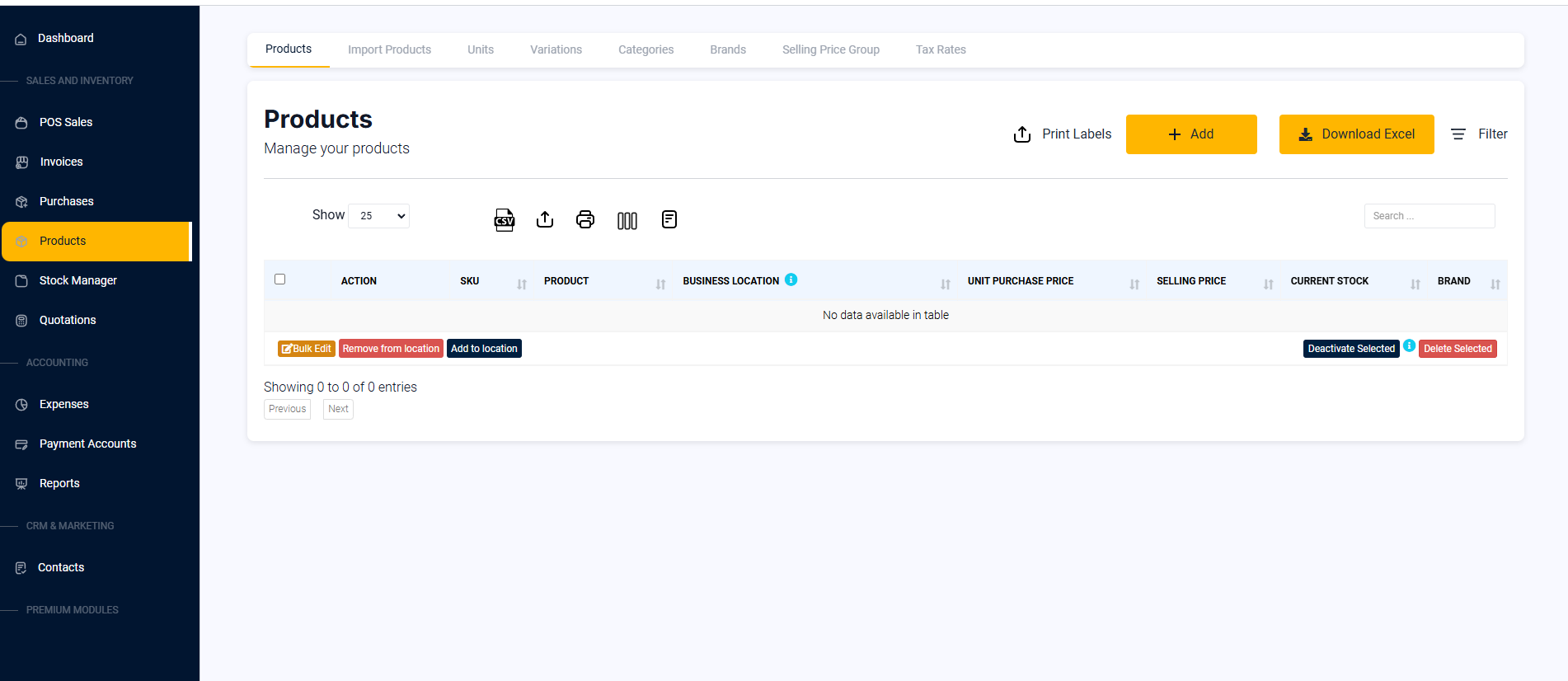Open the Filter icon panel
Viewport: 1568px width, 681px height.
[x=1458, y=134]
